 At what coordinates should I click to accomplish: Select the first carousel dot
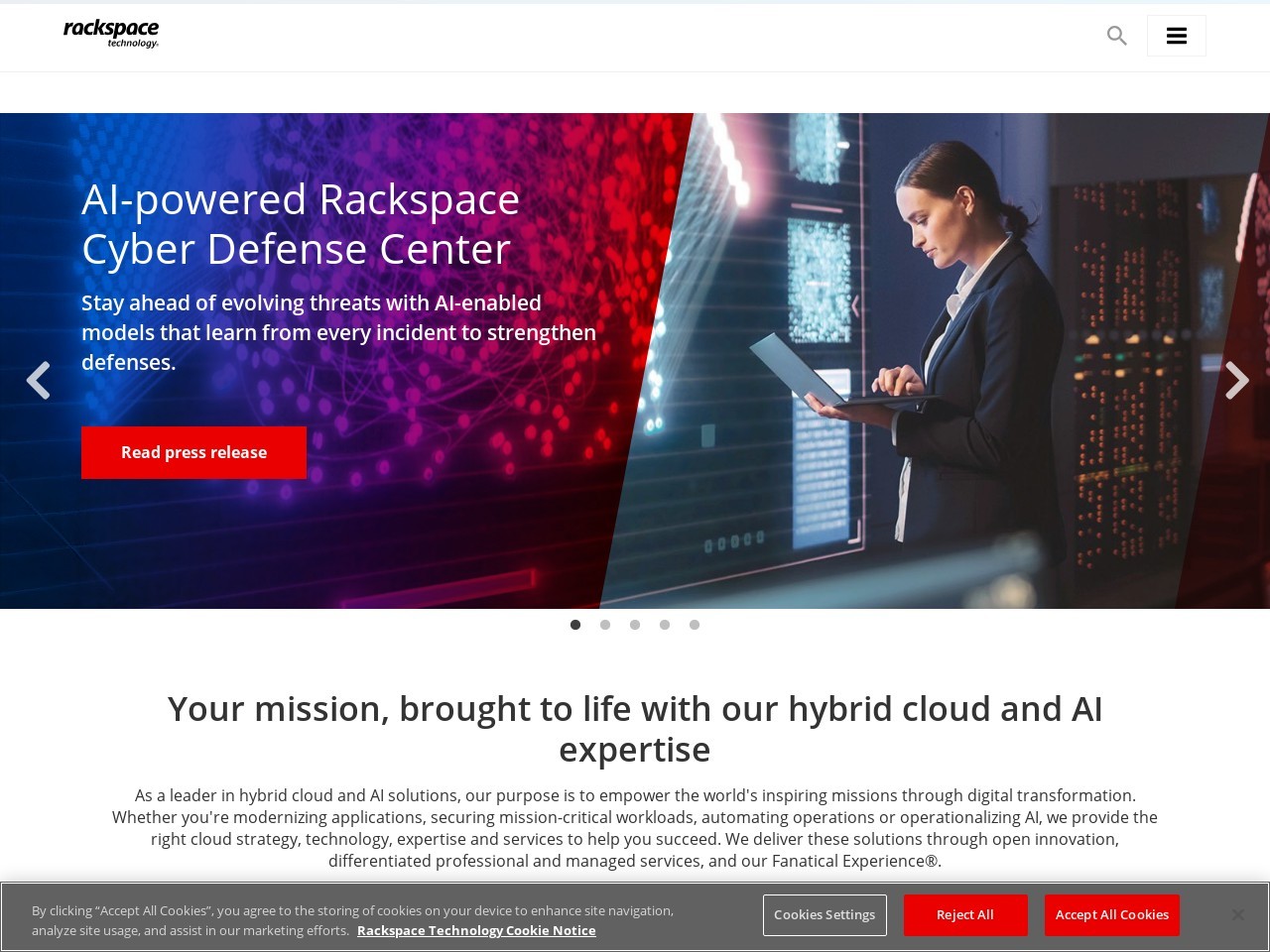click(575, 625)
